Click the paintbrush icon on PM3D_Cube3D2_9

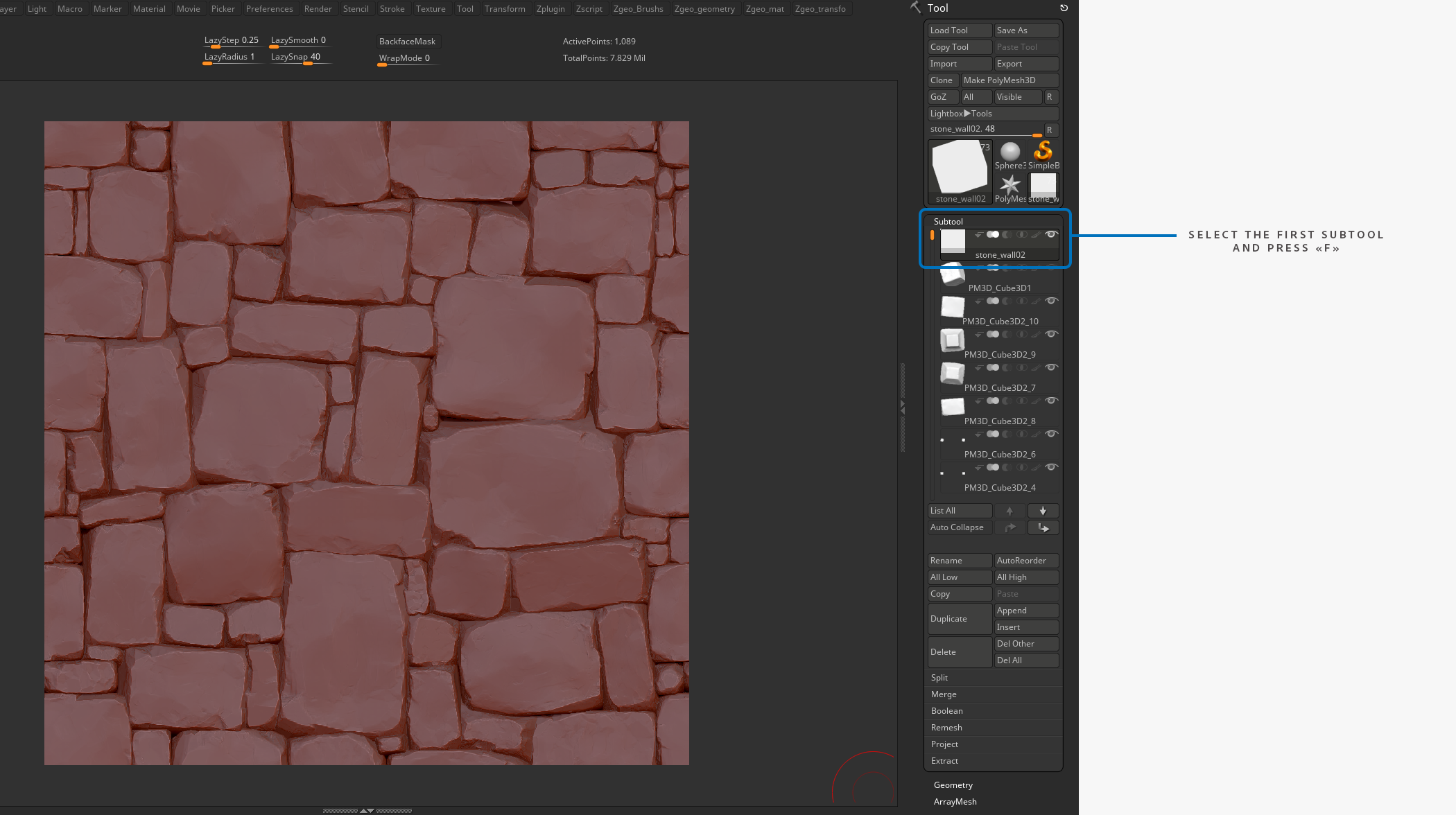(1036, 335)
